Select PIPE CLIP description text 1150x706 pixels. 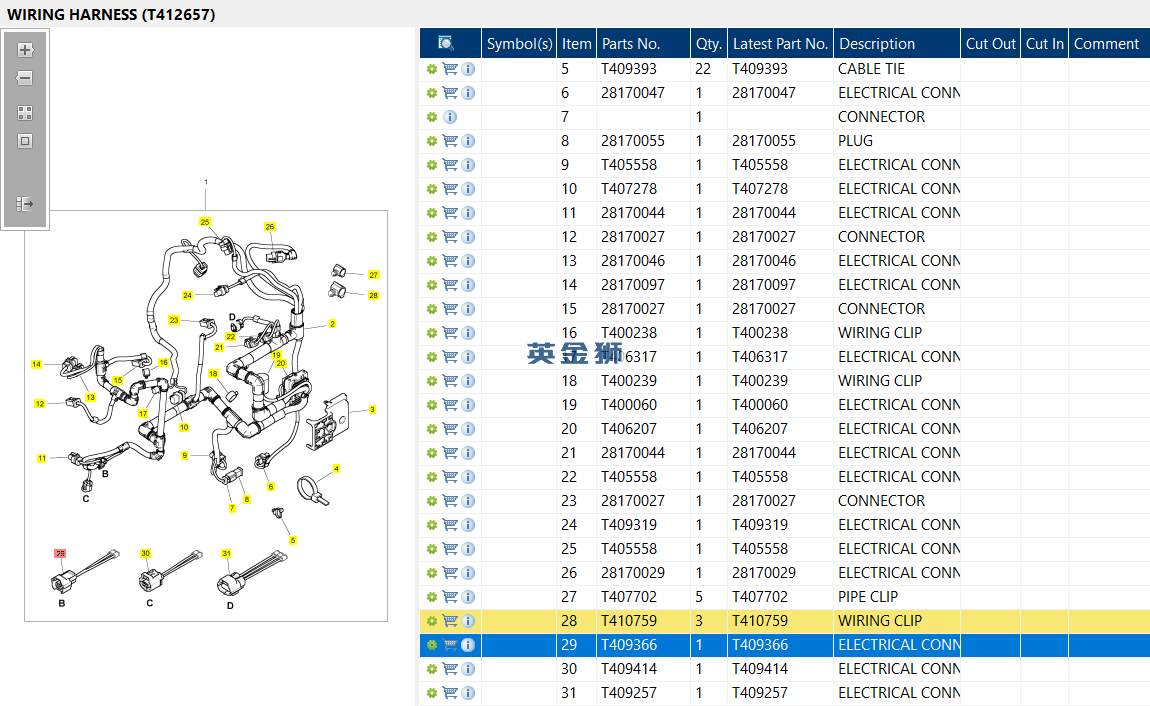(868, 597)
